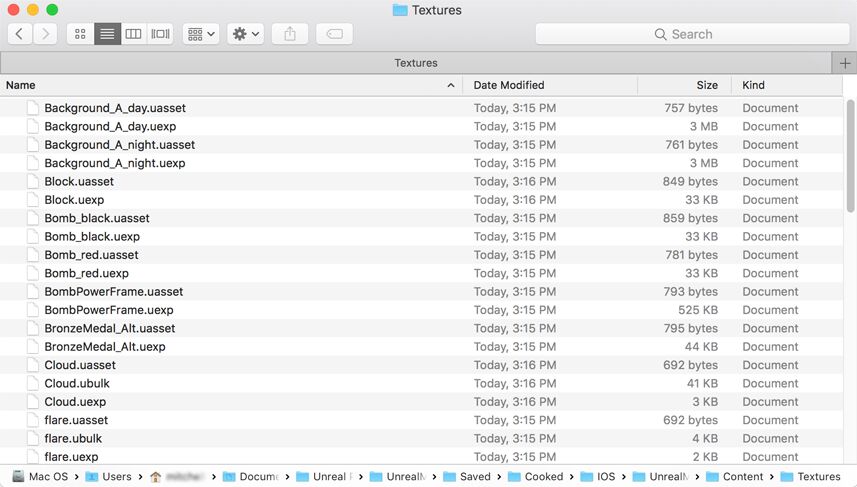Click the Share button in toolbar
Viewport: 857px width, 487px height.
click(290, 34)
